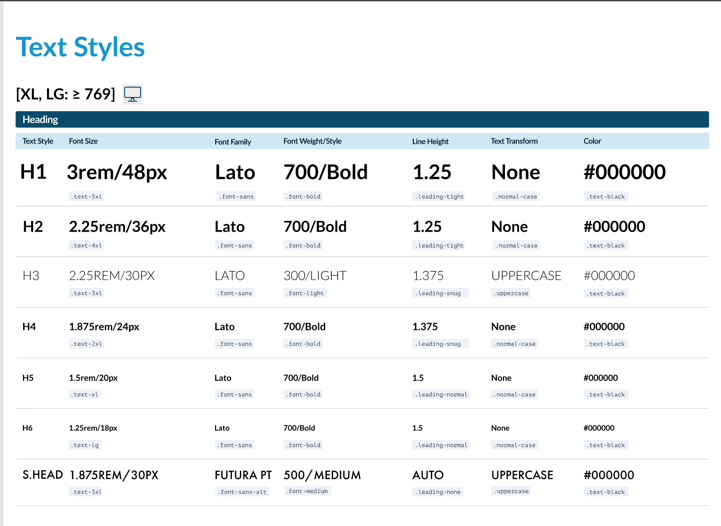The image size is (721, 526).
Task: Click the FUTURA PT font family value
Action: pos(243,475)
